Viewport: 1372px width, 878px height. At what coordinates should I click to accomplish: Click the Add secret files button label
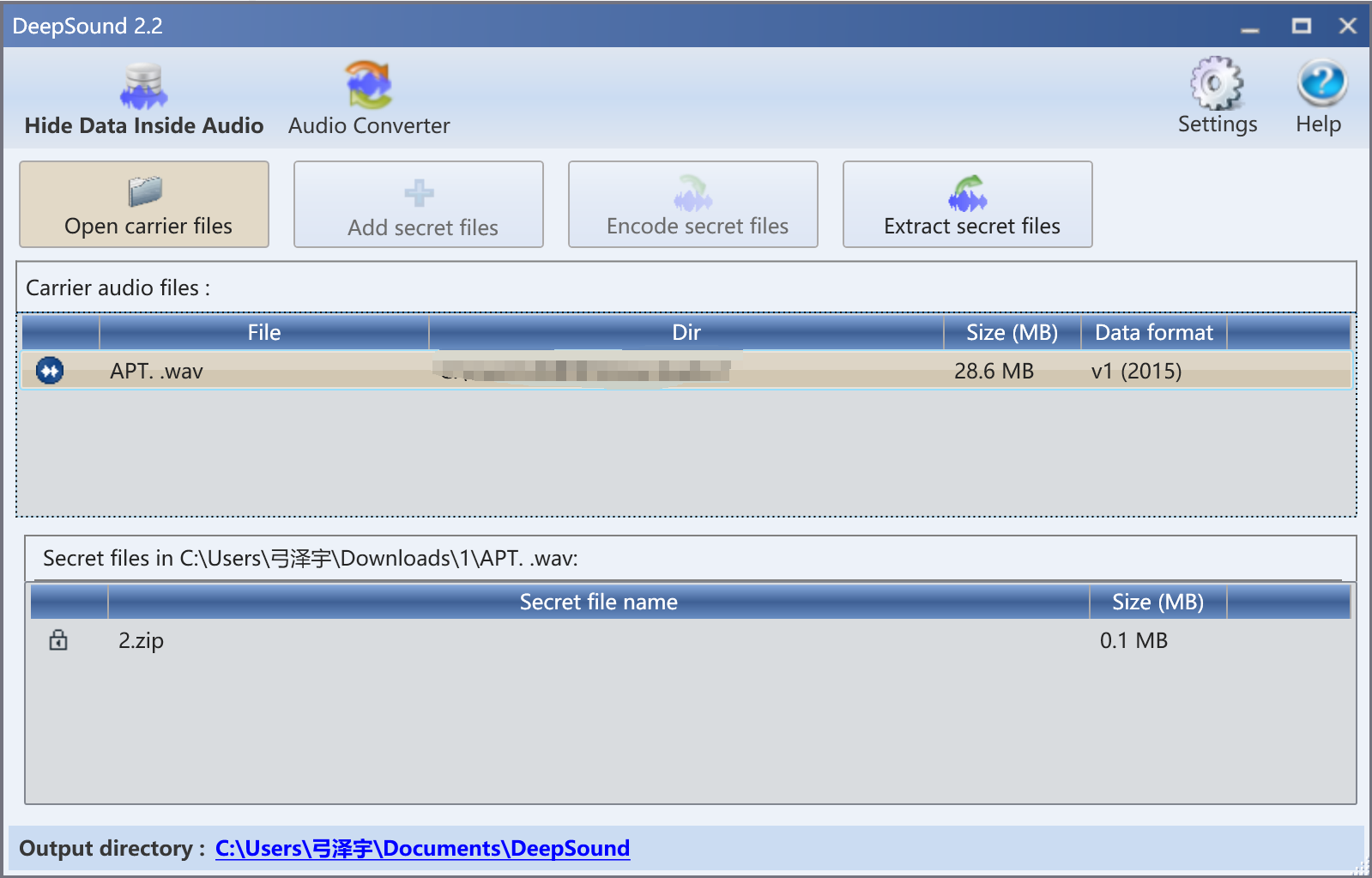point(423,227)
